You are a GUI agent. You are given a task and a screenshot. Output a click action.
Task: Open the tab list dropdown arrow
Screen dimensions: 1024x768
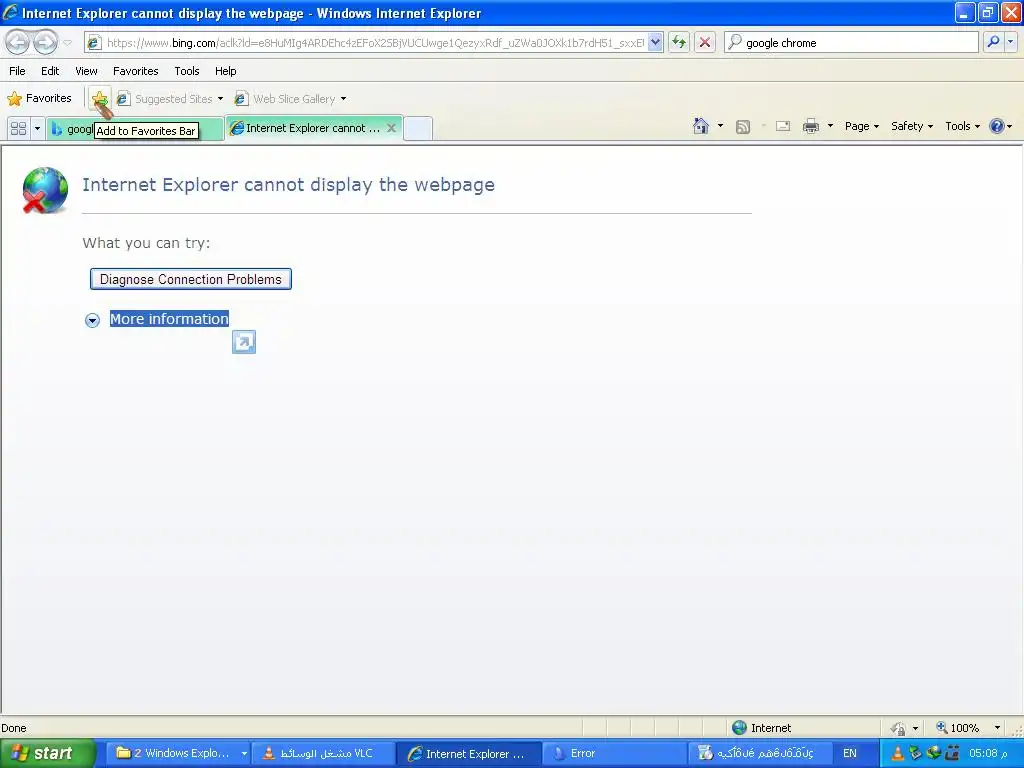pos(37,128)
